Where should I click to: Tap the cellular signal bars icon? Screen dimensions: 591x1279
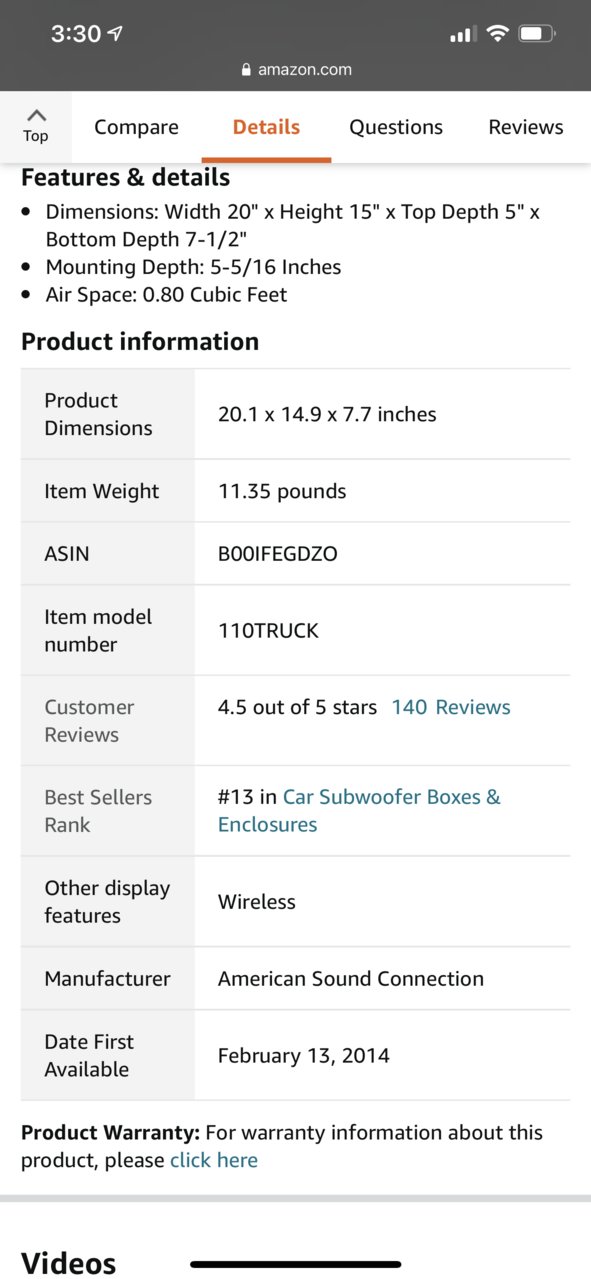click(462, 35)
